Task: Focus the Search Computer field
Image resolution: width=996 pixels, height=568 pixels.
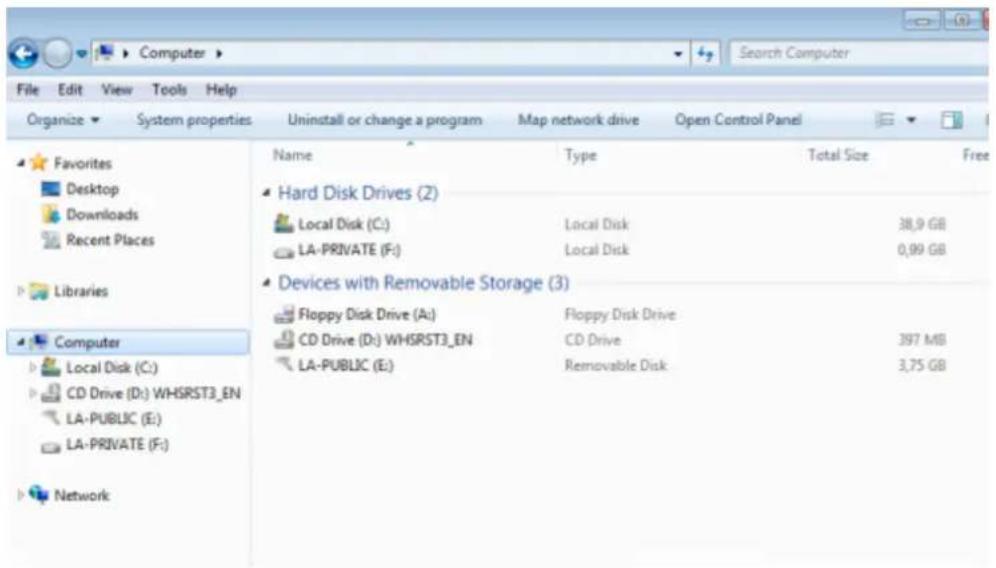Action: coord(858,53)
